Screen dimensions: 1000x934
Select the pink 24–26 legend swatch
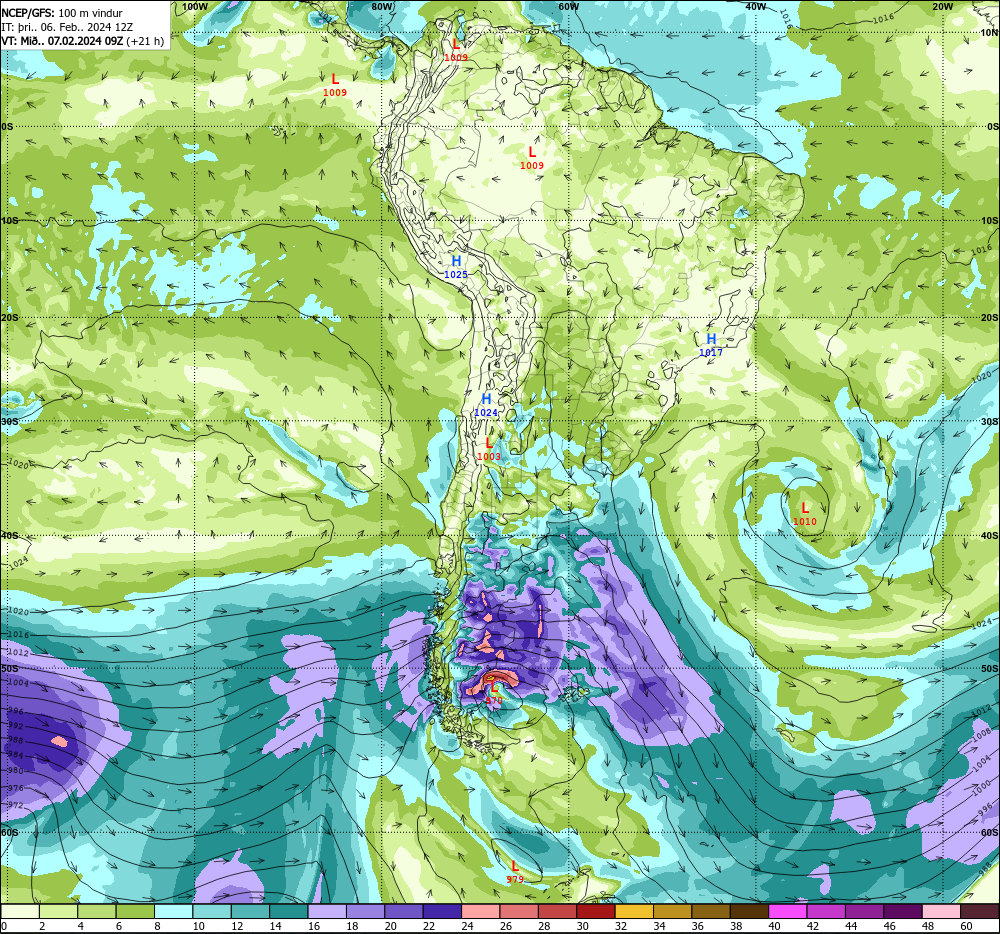pyautogui.click(x=481, y=912)
